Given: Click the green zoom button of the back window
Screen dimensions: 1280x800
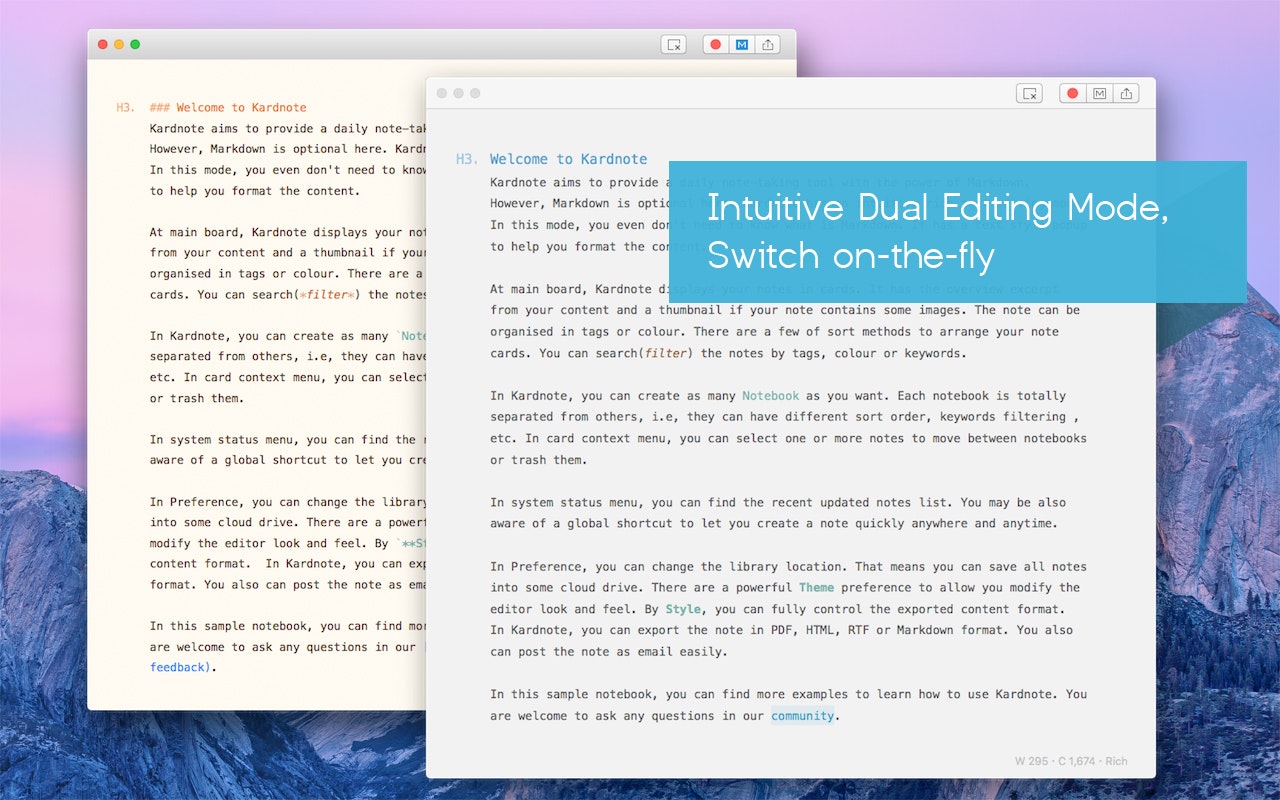Looking at the screenshot, I should click(135, 44).
